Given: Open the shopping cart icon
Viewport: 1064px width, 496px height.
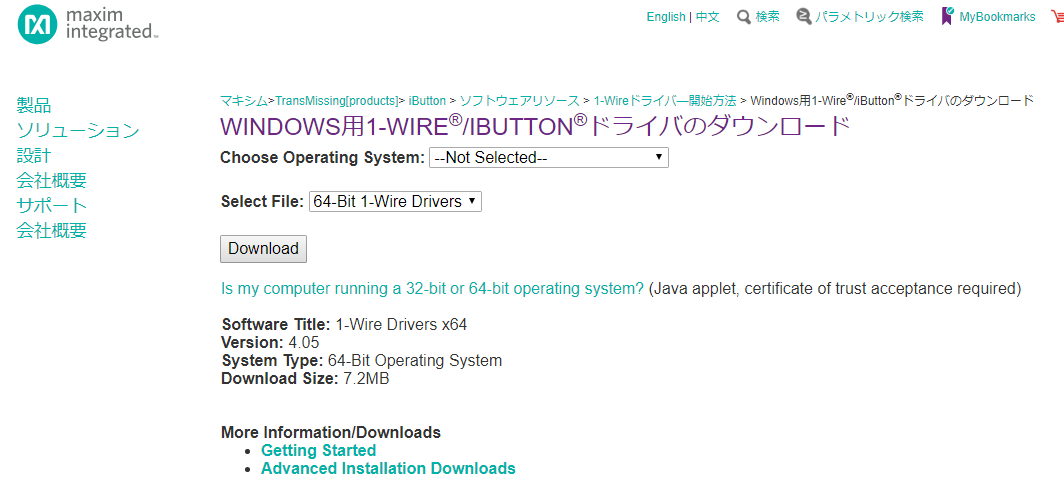Looking at the screenshot, I should coord(1057,16).
